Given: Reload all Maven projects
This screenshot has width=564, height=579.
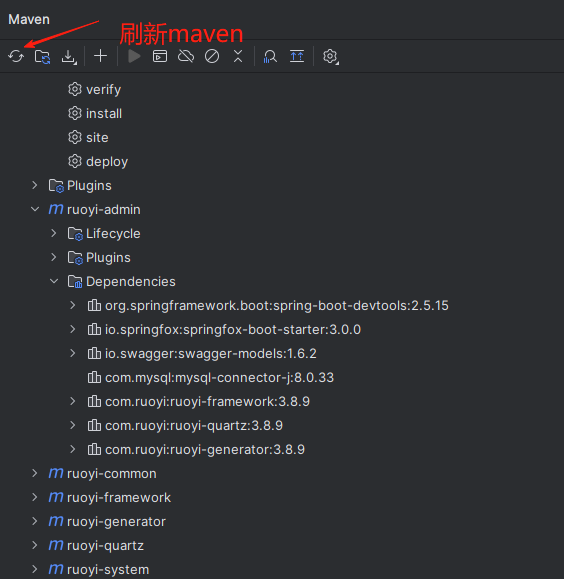Looking at the screenshot, I should 16,56.
